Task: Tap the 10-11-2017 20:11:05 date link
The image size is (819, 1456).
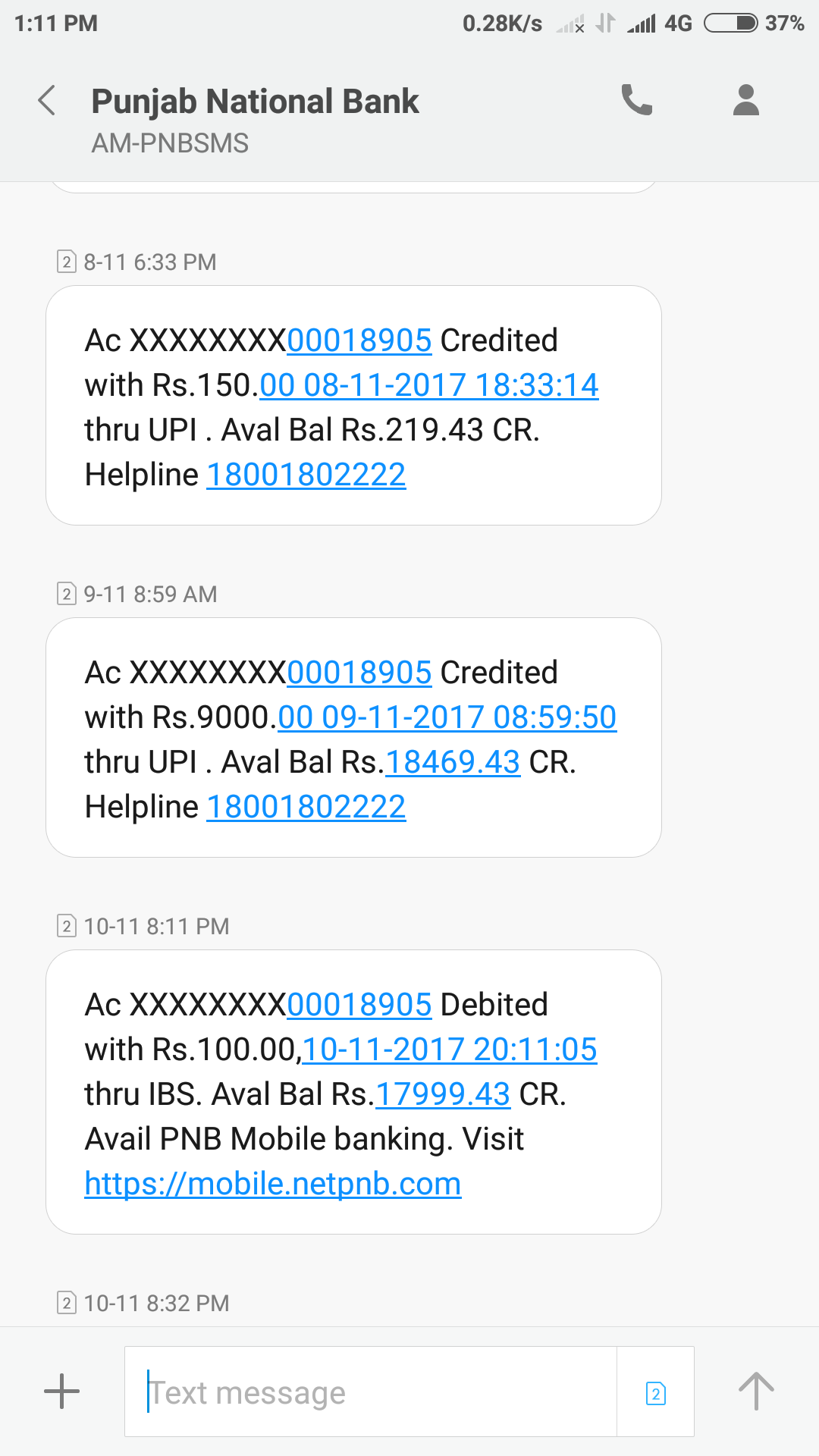Action: 450,1050
